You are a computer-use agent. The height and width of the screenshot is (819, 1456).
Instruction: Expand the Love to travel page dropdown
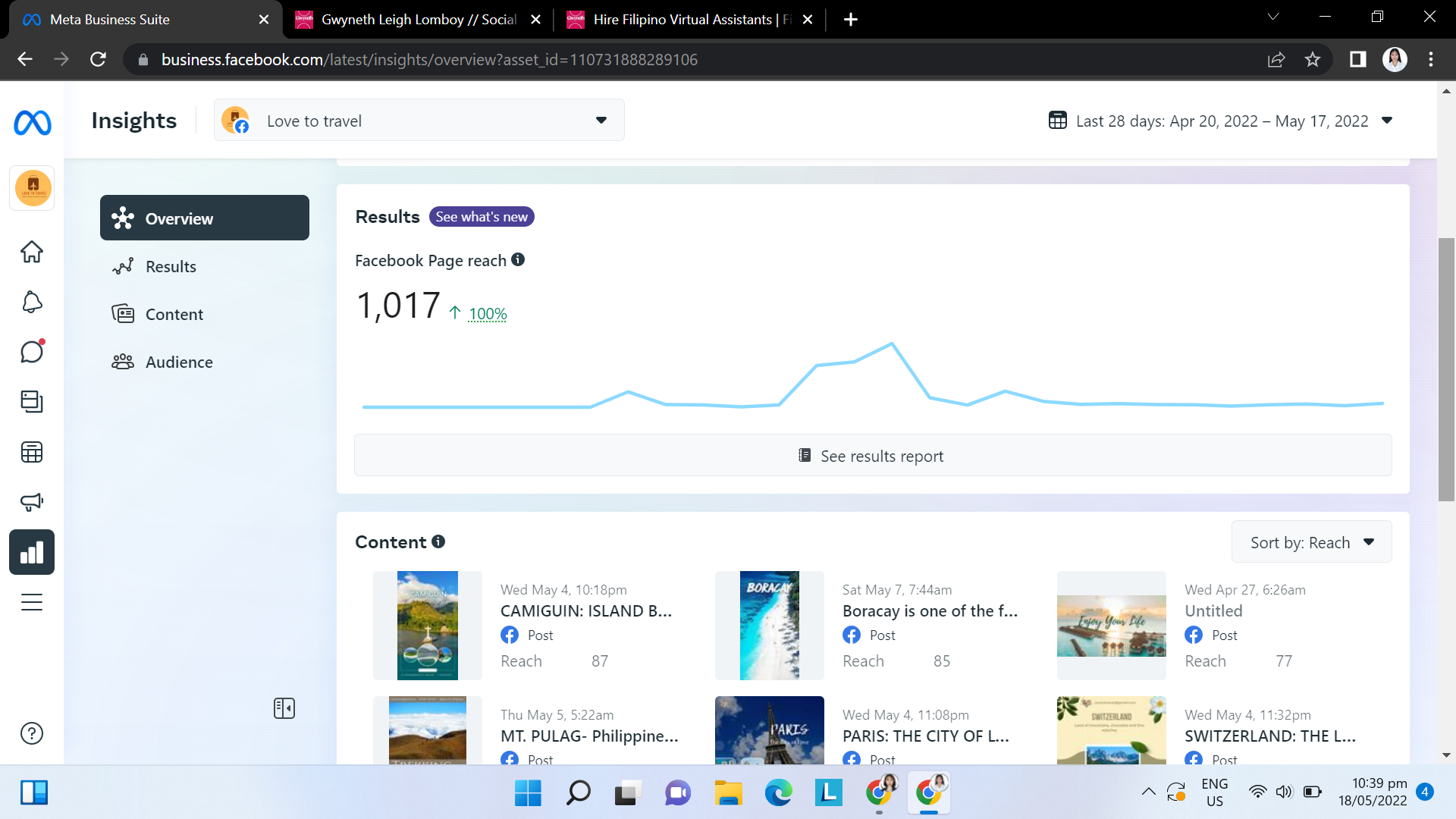point(601,121)
